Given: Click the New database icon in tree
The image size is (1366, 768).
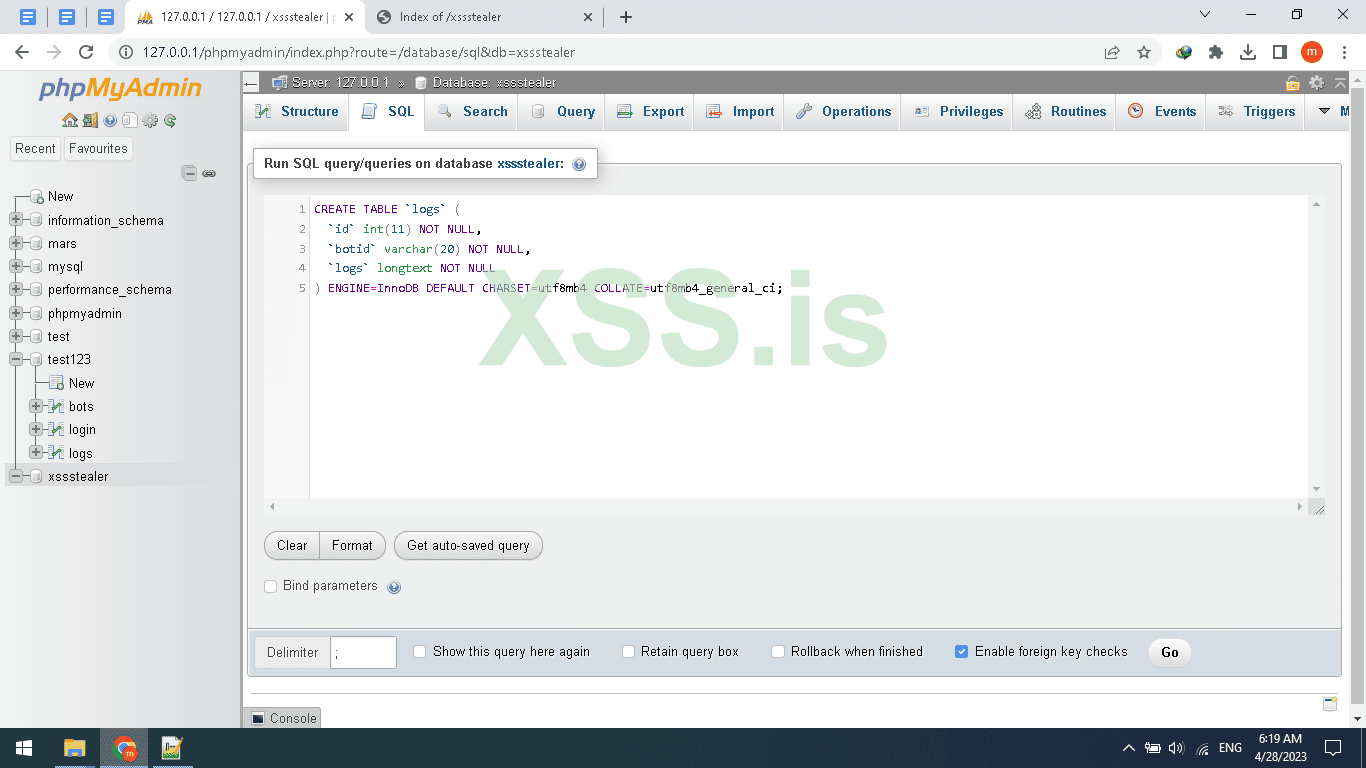Looking at the screenshot, I should pyautogui.click(x=37, y=196).
